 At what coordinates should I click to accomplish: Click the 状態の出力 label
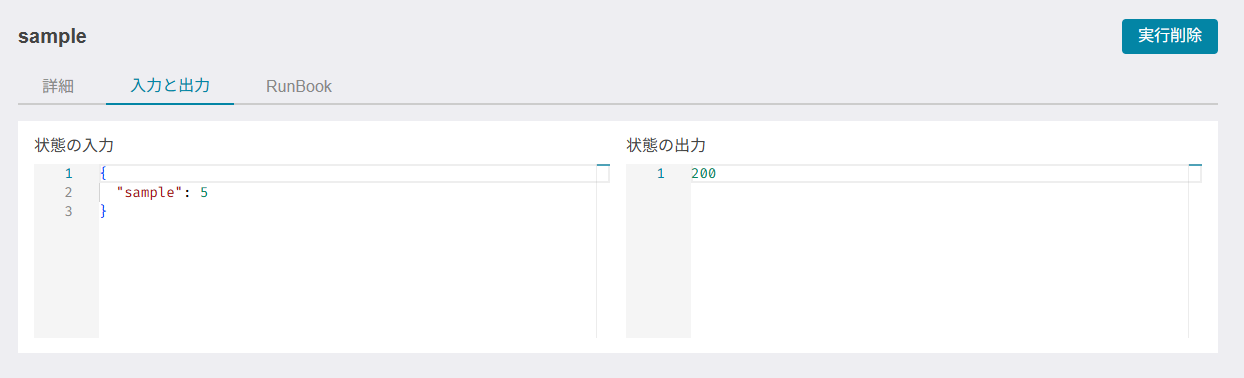(666, 145)
